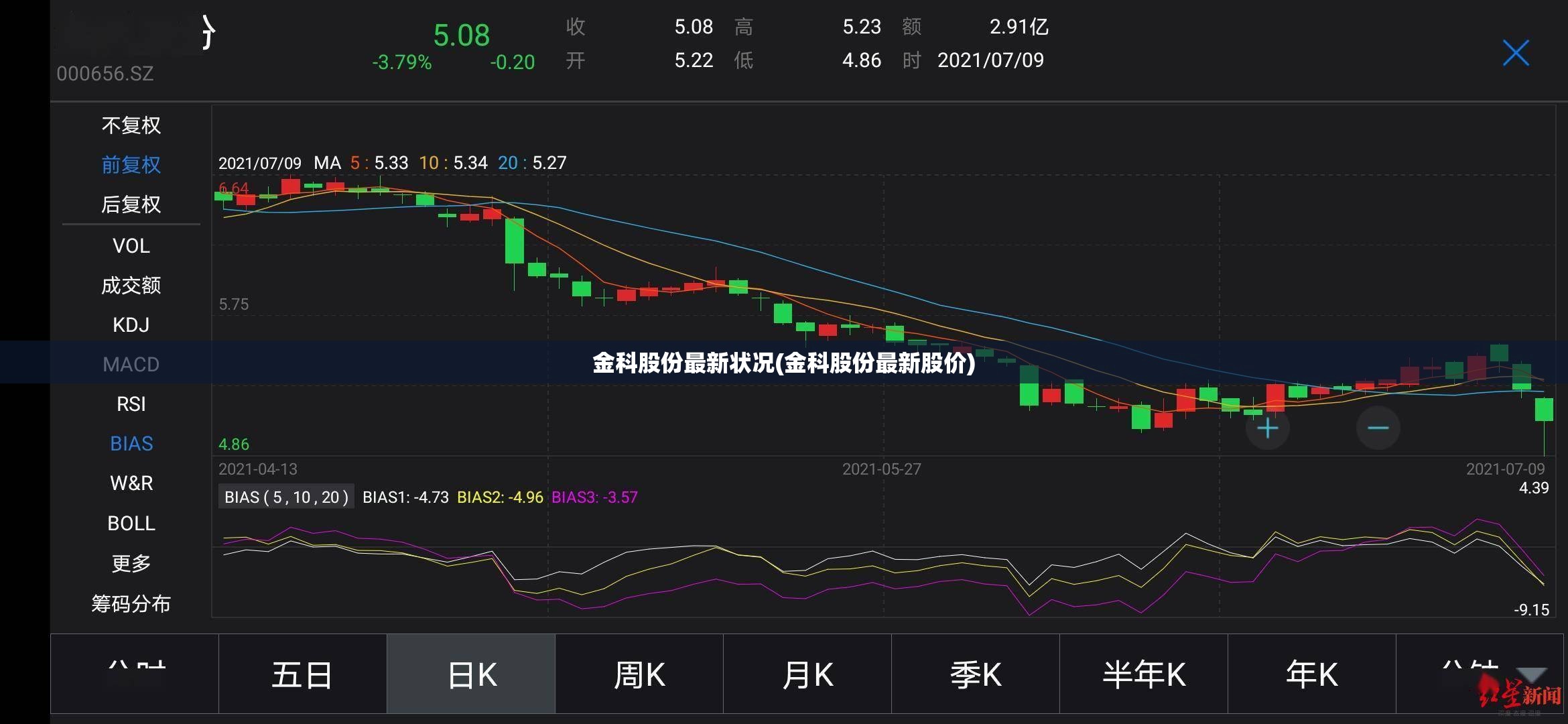Image resolution: width=1568 pixels, height=724 pixels.
Task: Select 前复权 price adjustment option
Action: pyautogui.click(x=131, y=165)
